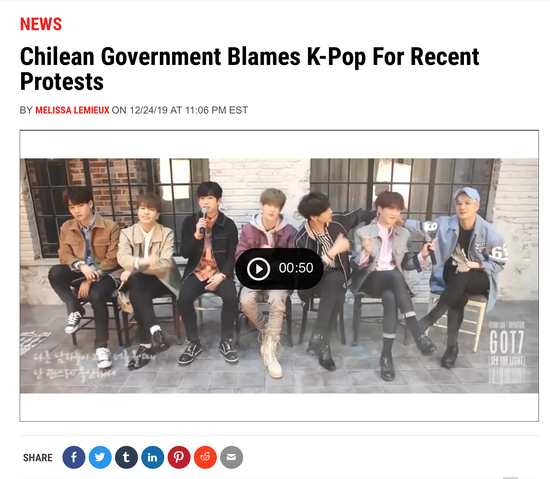
Task: Share article on Tumblr
Action: click(x=126, y=457)
